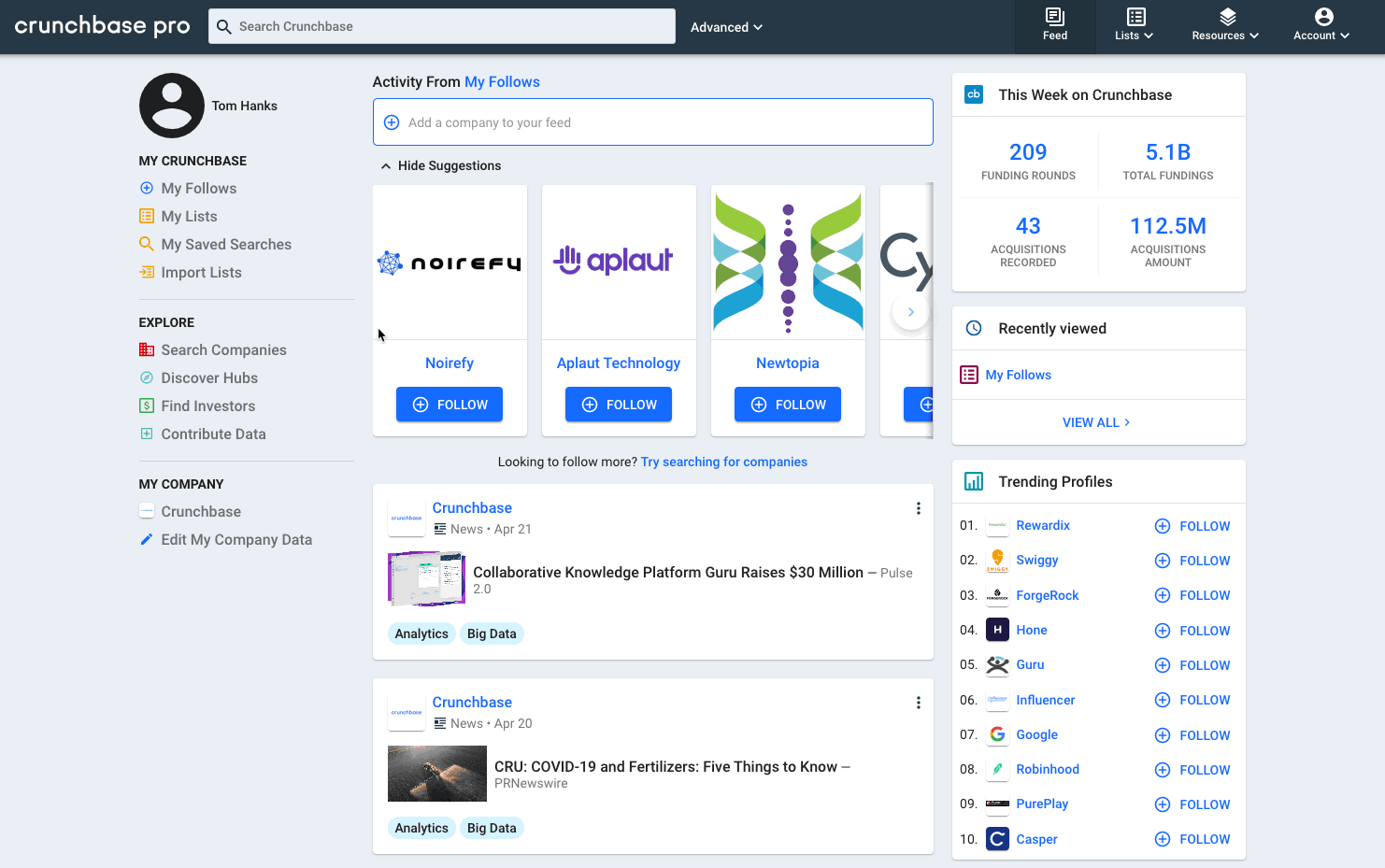The height and width of the screenshot is (868, 1385).
Task: Open Import Lists in sidebar
Action: 201,272
